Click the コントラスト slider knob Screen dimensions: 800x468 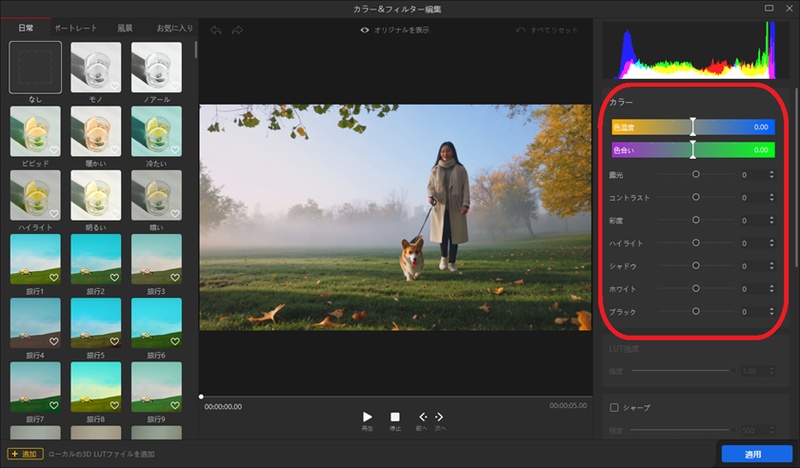(696, 197)
